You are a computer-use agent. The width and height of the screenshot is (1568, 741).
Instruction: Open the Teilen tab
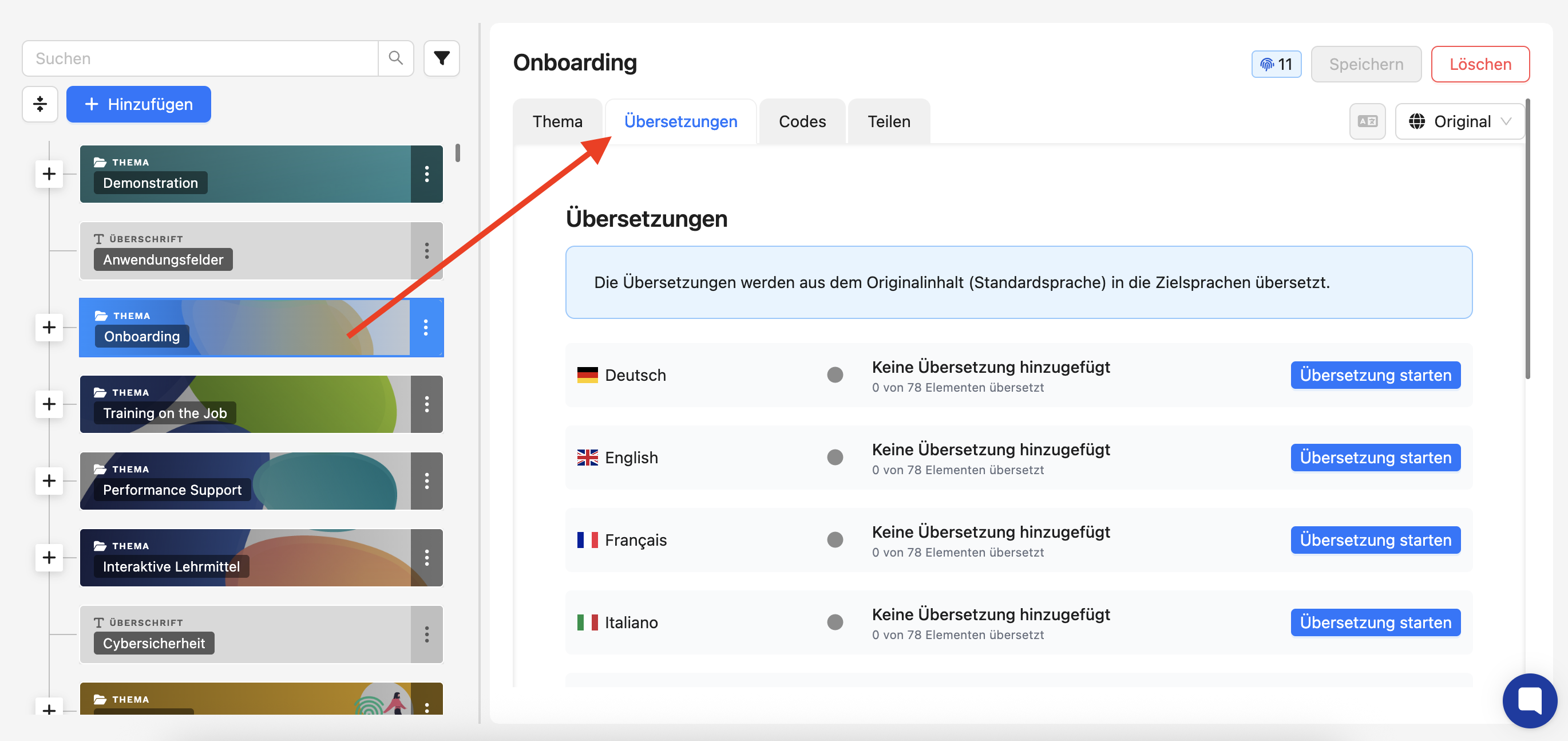point(889,122)
